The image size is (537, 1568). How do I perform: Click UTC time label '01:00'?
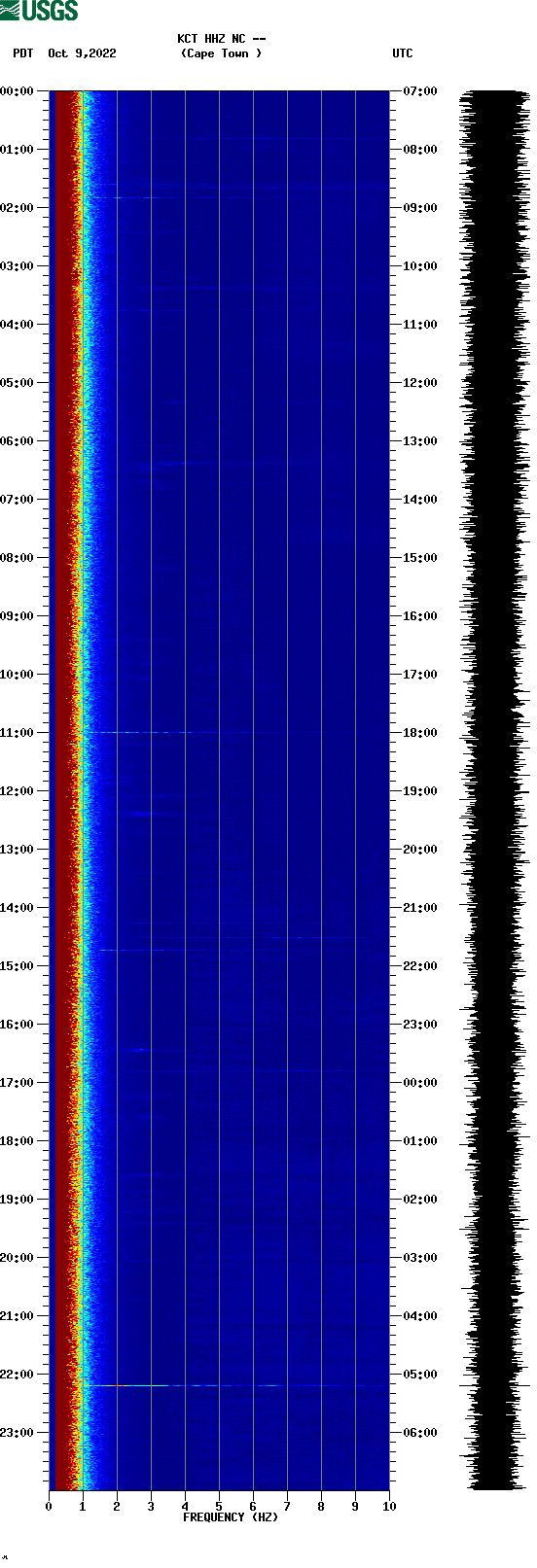(420, 1141)
